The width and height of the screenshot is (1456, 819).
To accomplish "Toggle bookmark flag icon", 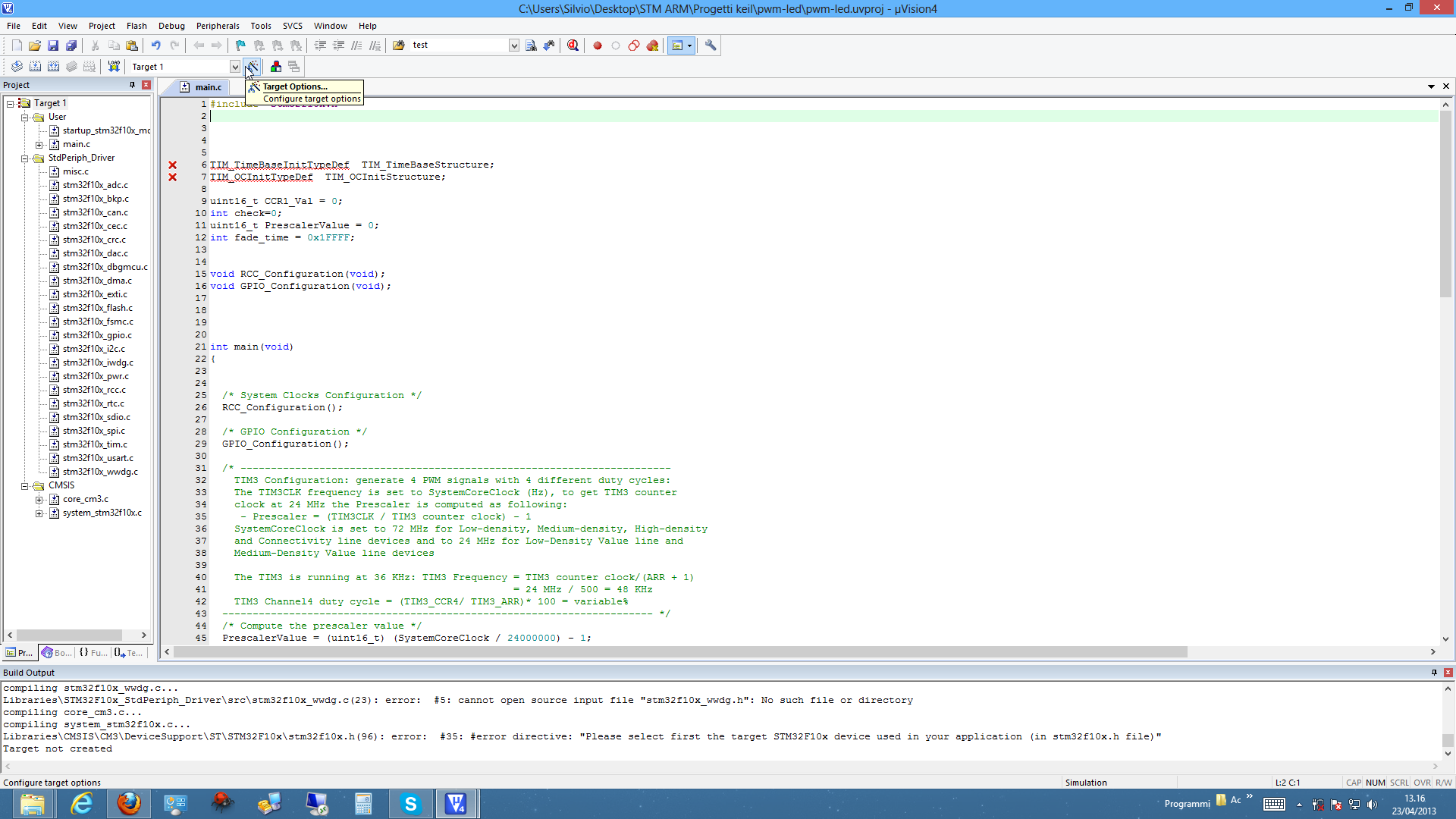I will pos(240,45).
